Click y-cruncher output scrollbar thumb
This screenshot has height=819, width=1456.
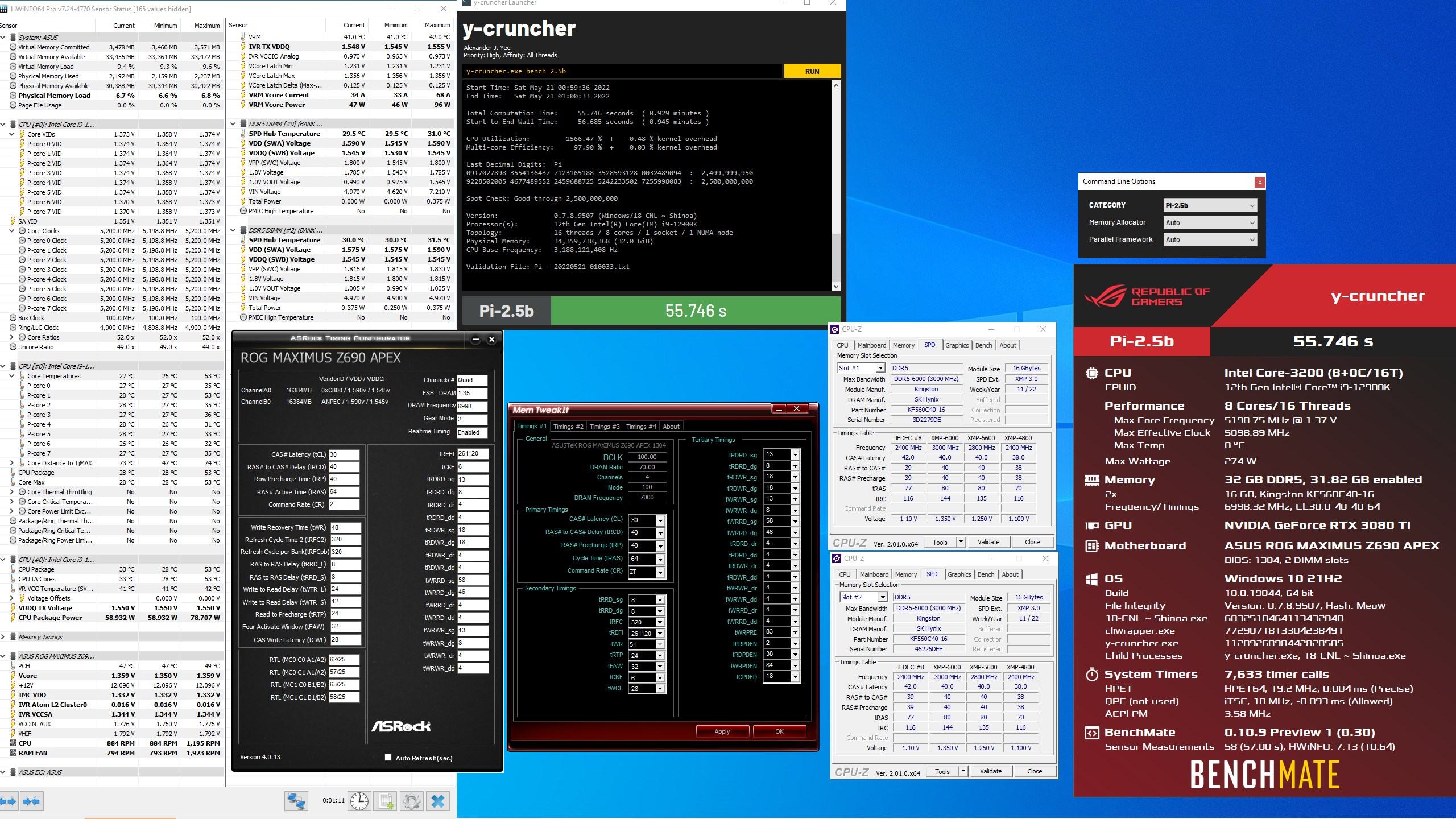coord(835,257)
